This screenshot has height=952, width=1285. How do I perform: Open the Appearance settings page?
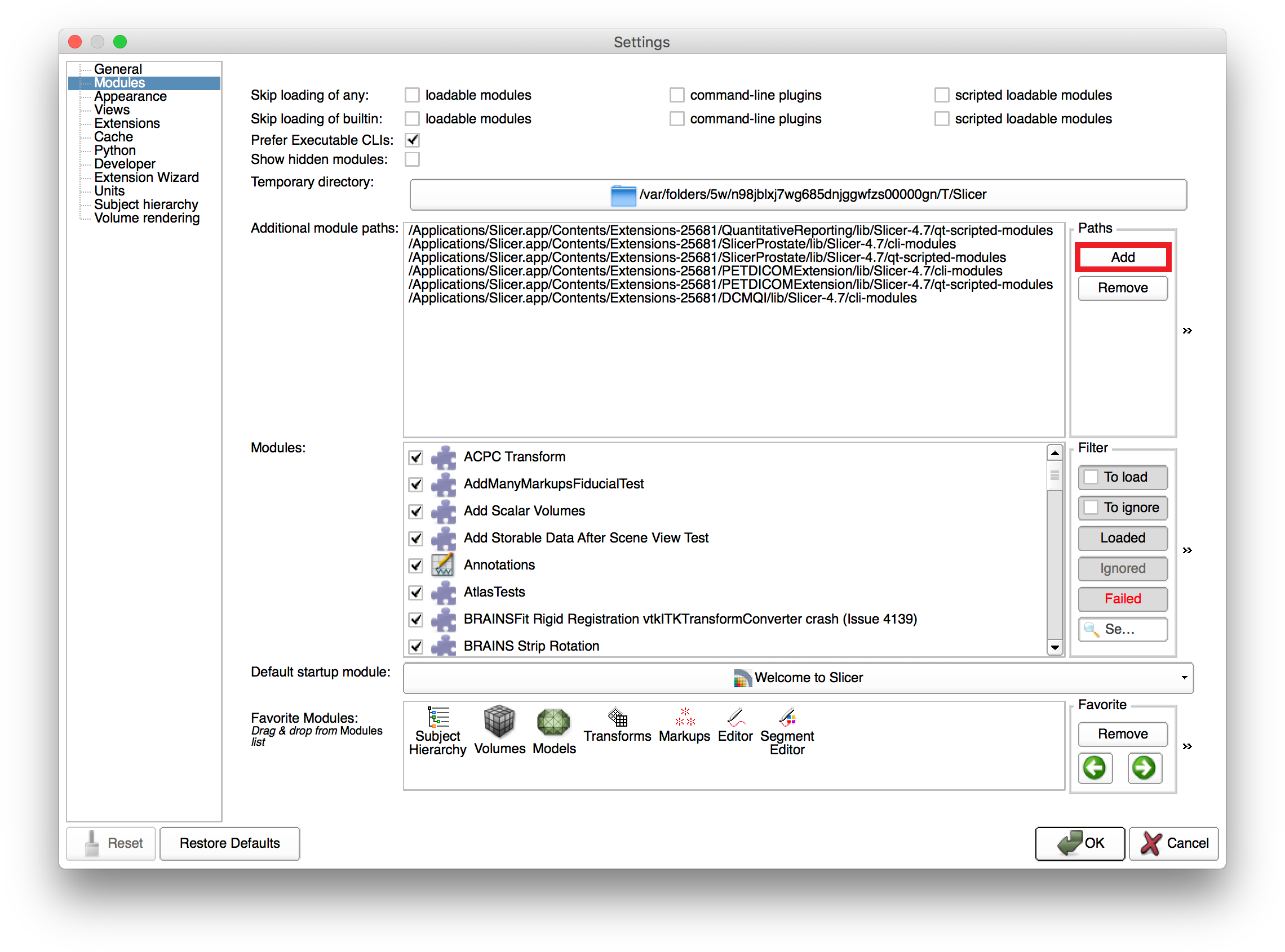(x=130, y=96)
